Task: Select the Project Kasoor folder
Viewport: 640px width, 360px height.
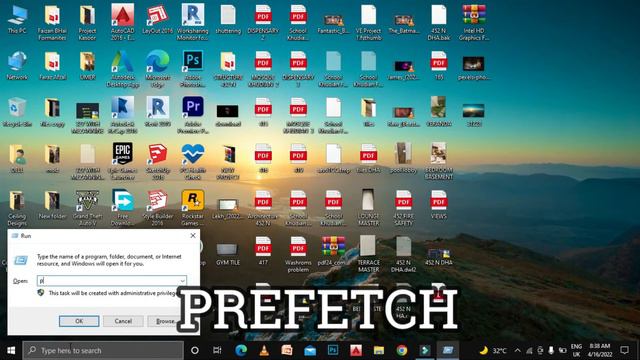Action: (87, 22)
